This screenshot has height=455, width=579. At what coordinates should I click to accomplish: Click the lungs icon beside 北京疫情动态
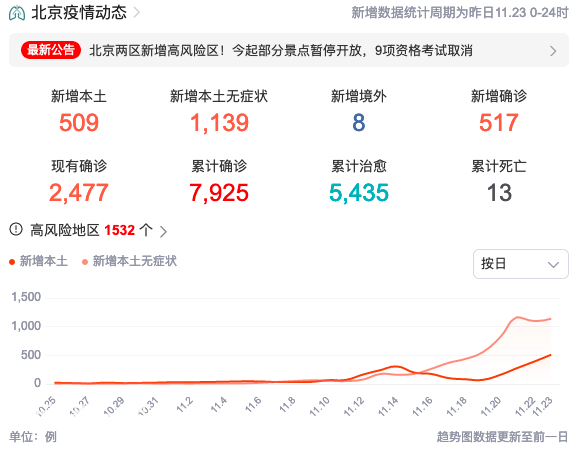click(x=17, y=13)
